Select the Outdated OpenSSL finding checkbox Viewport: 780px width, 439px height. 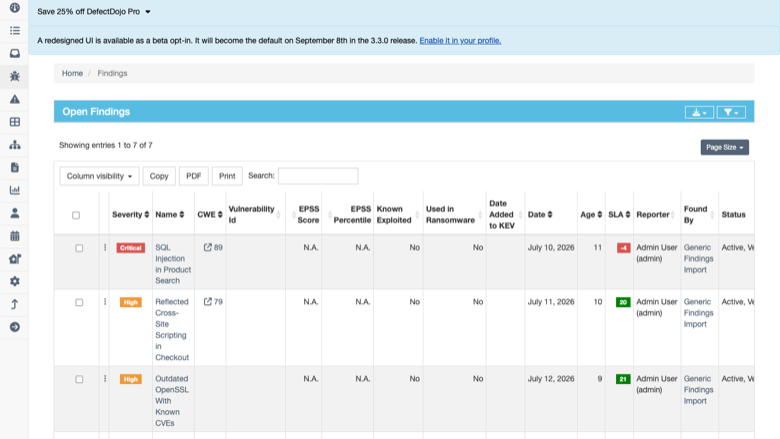pos(79,379)
